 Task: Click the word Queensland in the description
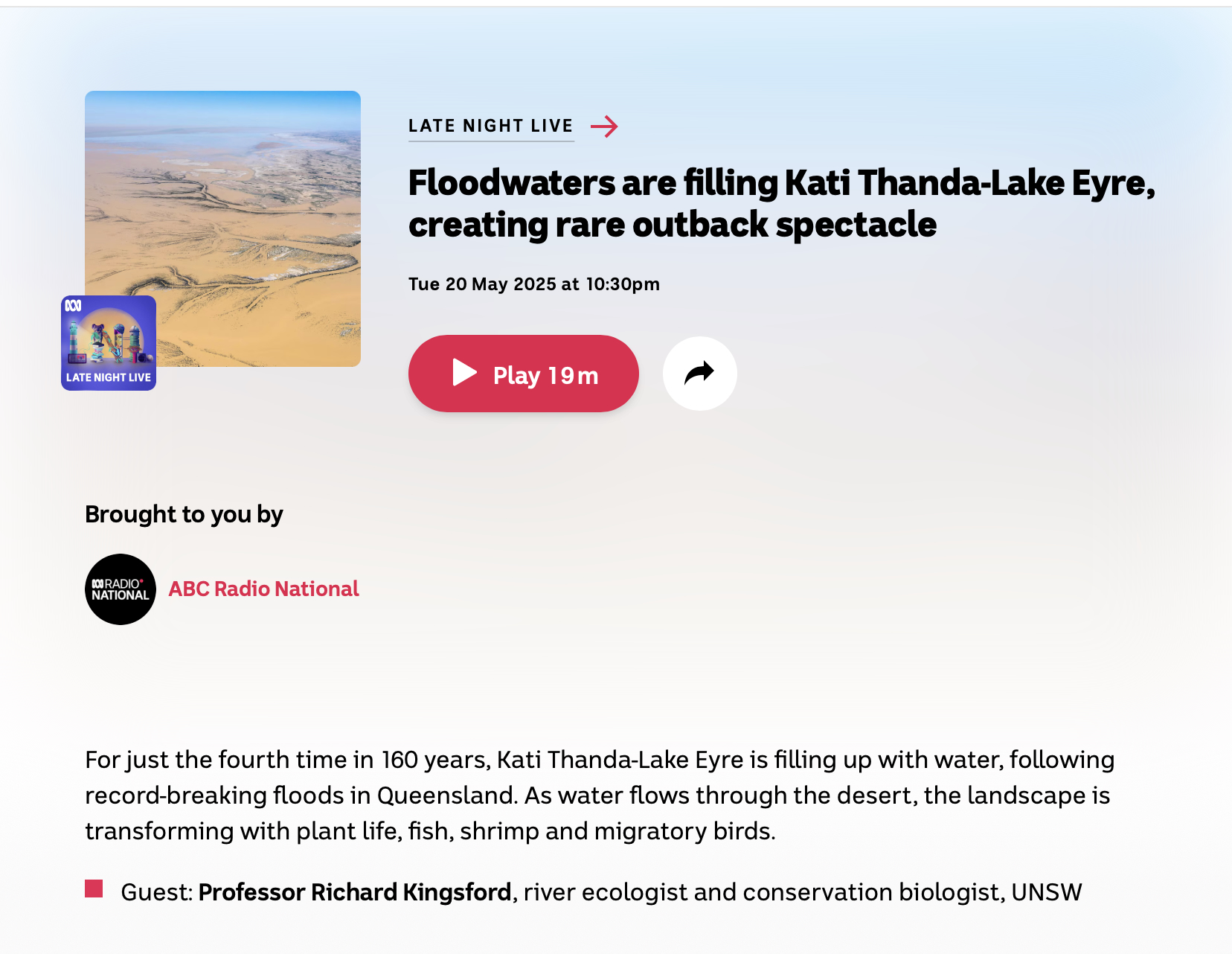[447, 795]
